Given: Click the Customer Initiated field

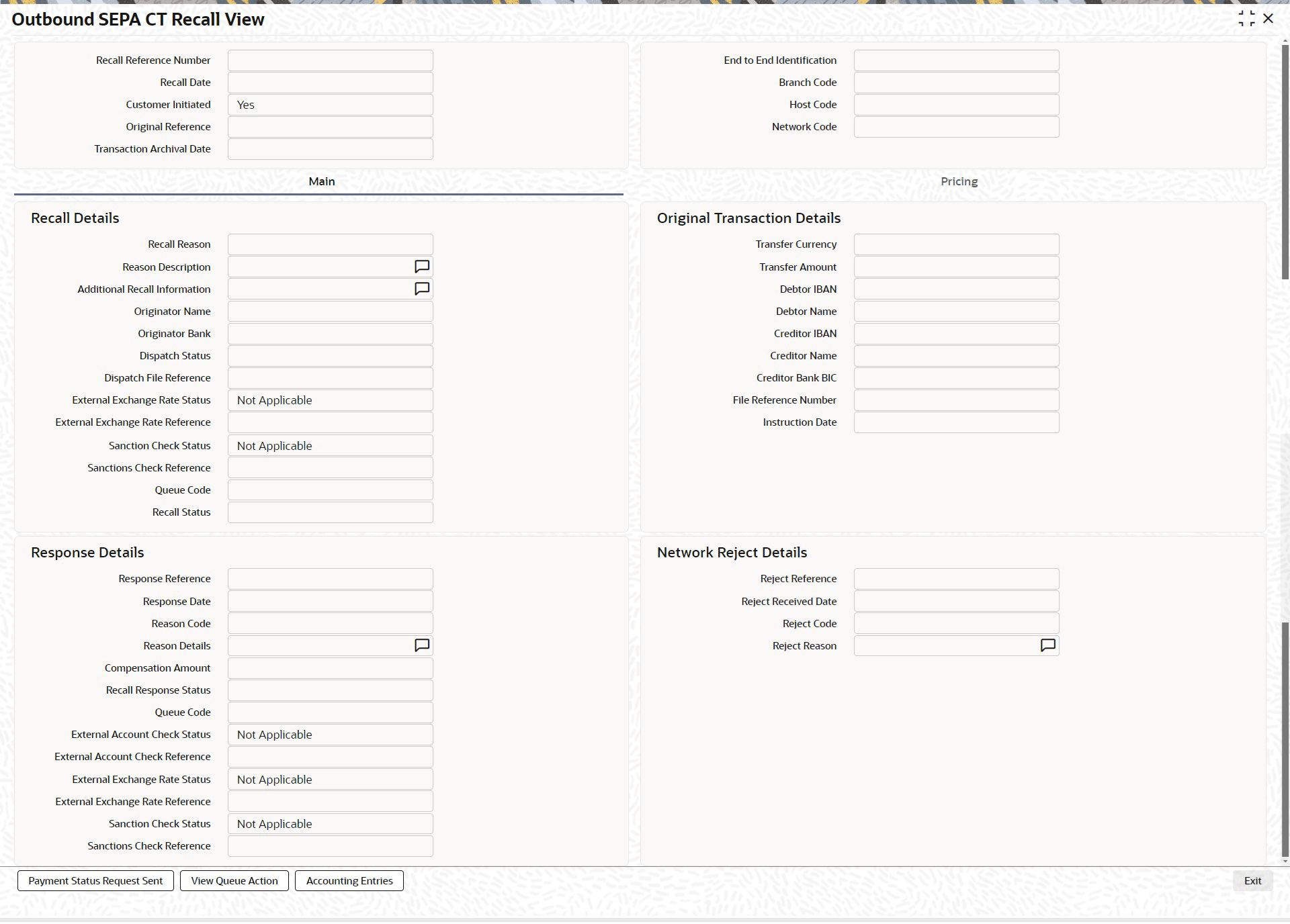Looking at the screenshot, I should click(330, 105).
